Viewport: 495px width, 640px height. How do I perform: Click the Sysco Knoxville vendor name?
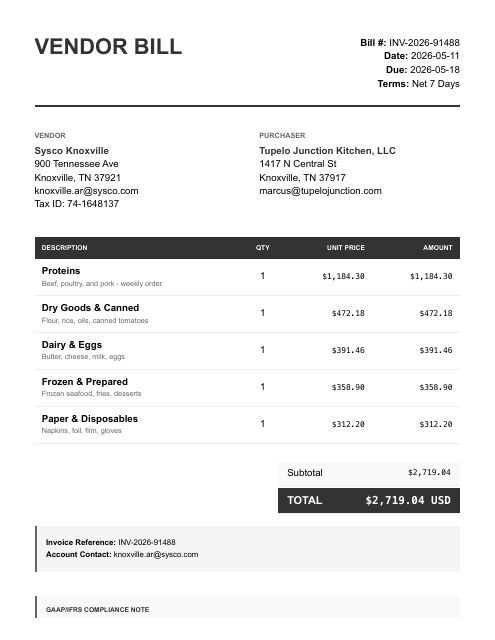click(71, 151)
